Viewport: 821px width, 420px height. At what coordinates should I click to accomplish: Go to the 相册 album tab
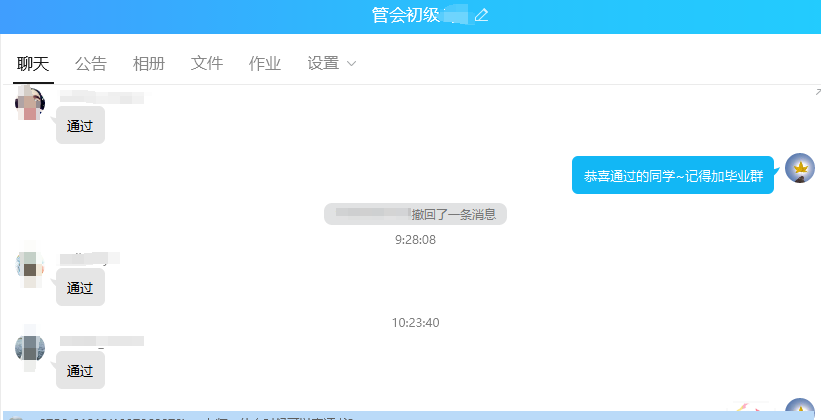[x=149, y=64]
